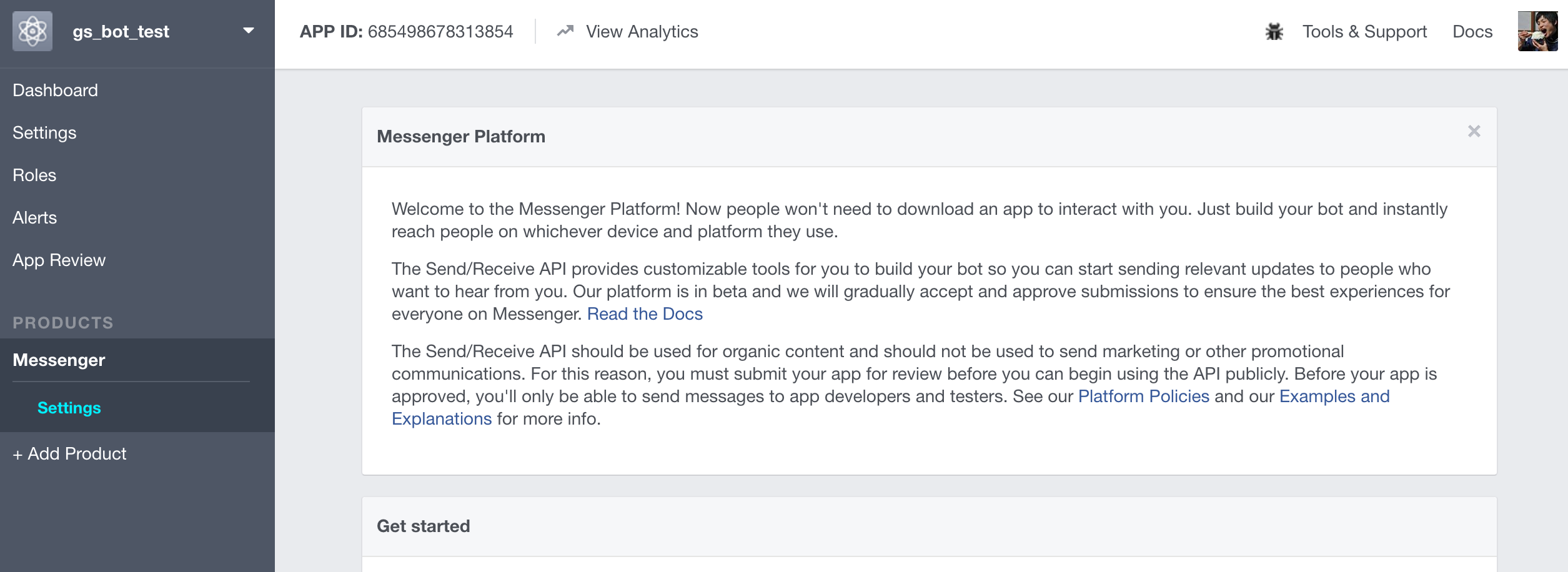Open the app switcher dropdown arrow
Screen dimensions: 1568x572
click(249, 31)
